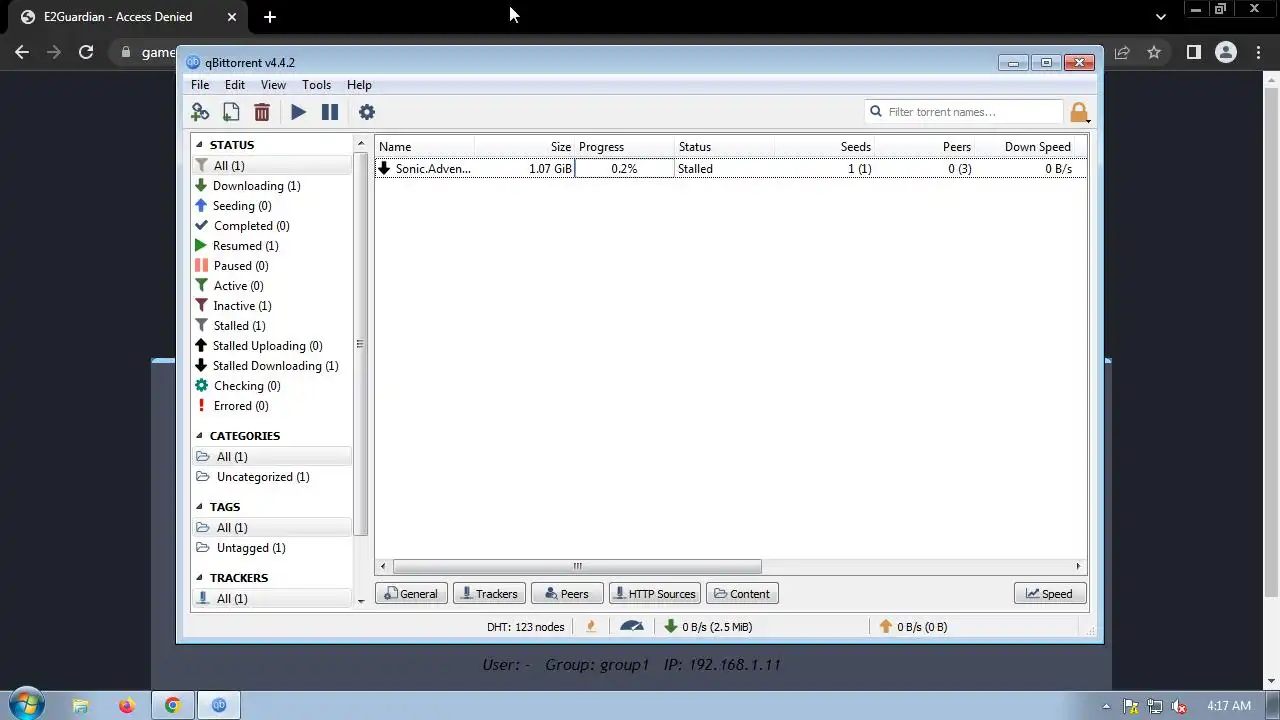1280x720 pixels.
Task: Switch to the Trackers tab
Action: pyautogui.click(x=489, y=594)
